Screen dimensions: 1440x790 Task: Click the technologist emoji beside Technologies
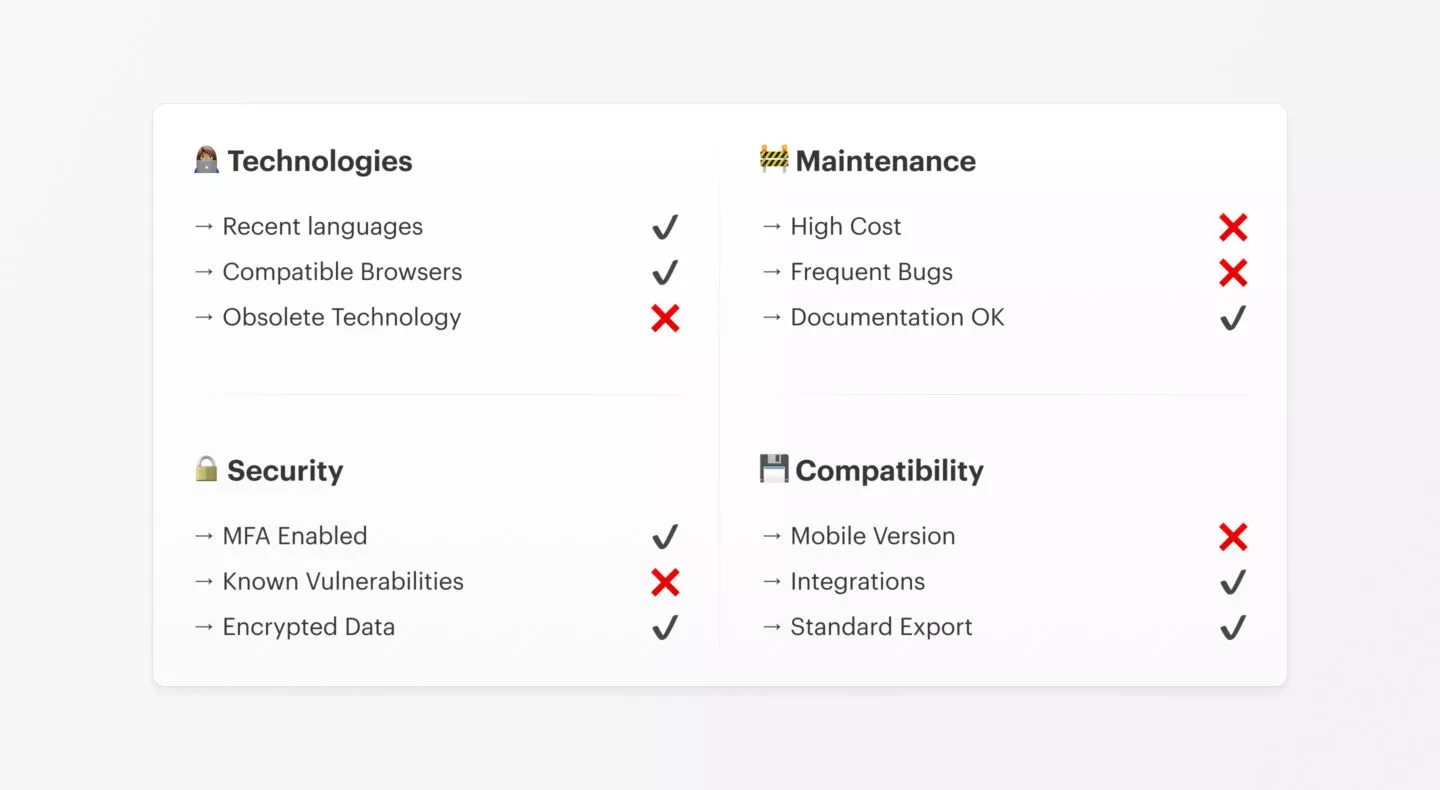point(206,160)
